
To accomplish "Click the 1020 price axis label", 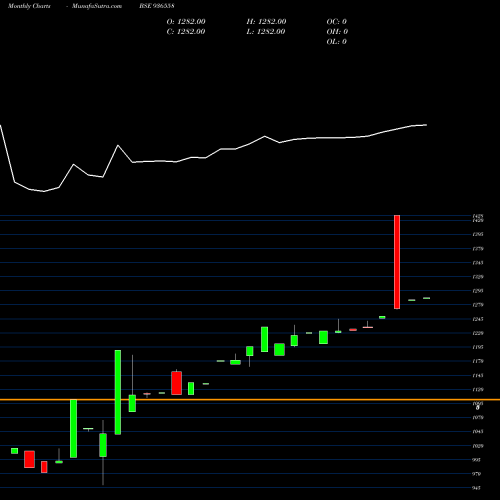I will [x=478, y=446].
